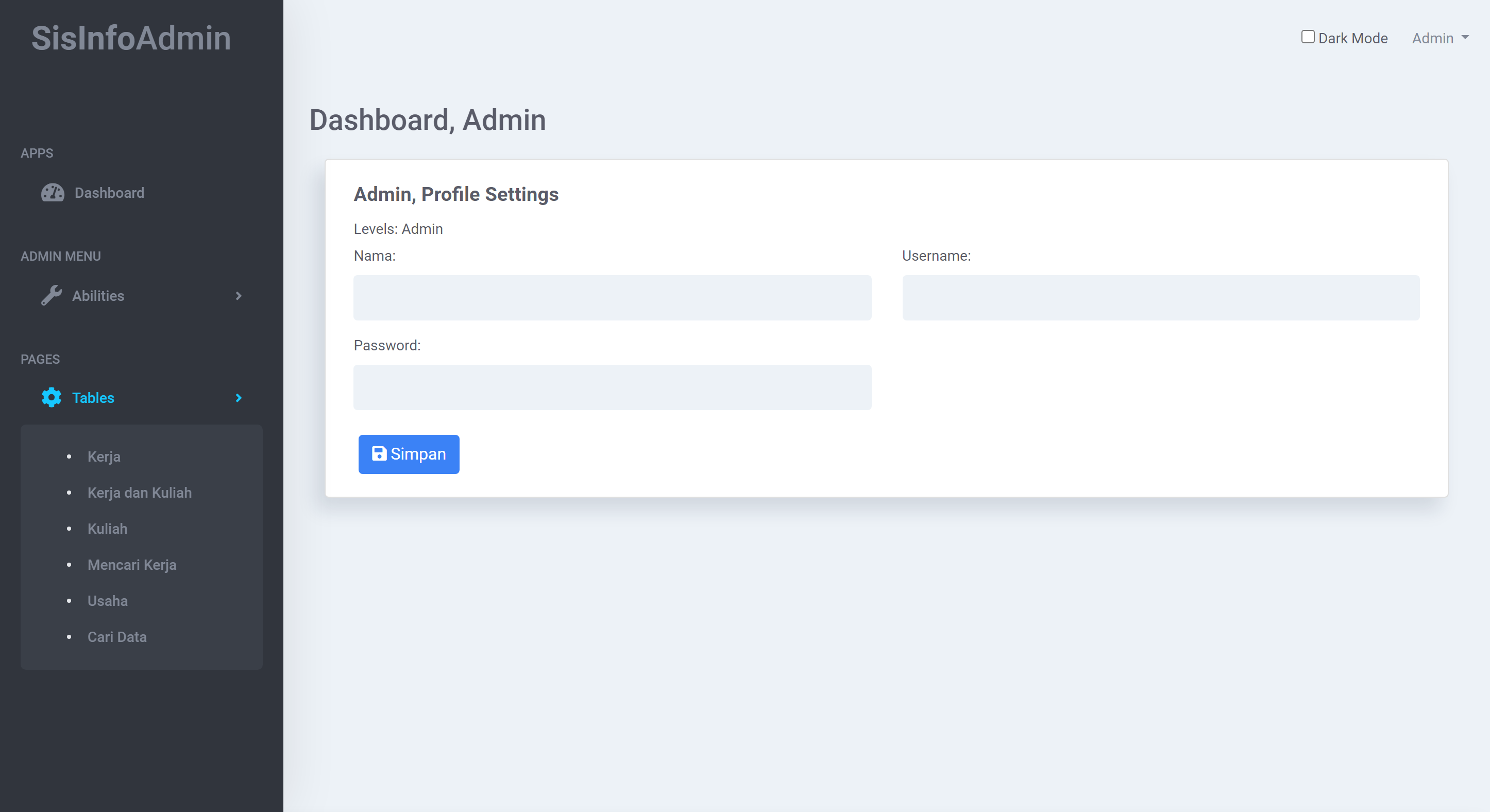Focus the Password input field
Screen dimensions: 1490x812
(x=612, y=387)
